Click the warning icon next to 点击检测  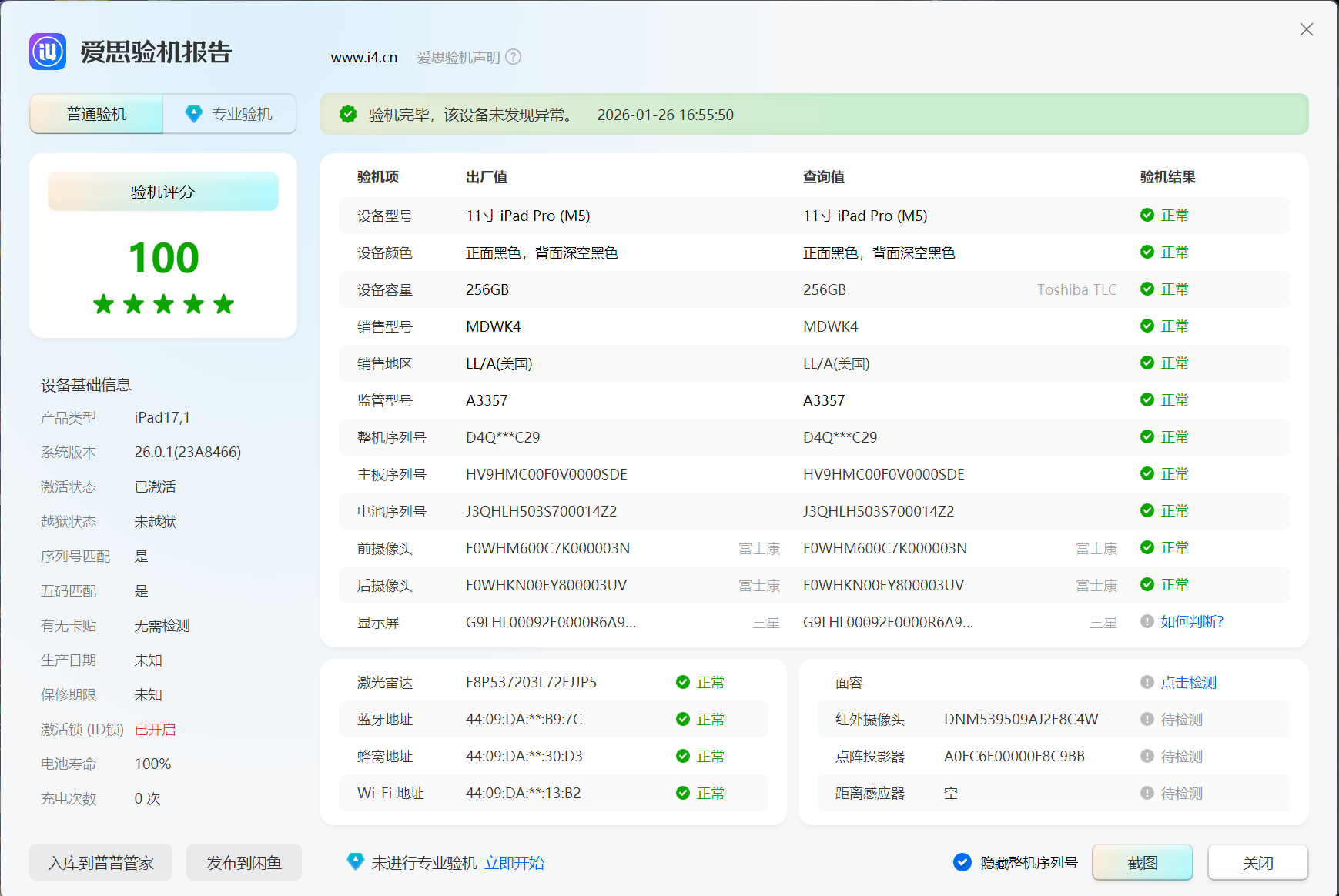(1147, 682)
